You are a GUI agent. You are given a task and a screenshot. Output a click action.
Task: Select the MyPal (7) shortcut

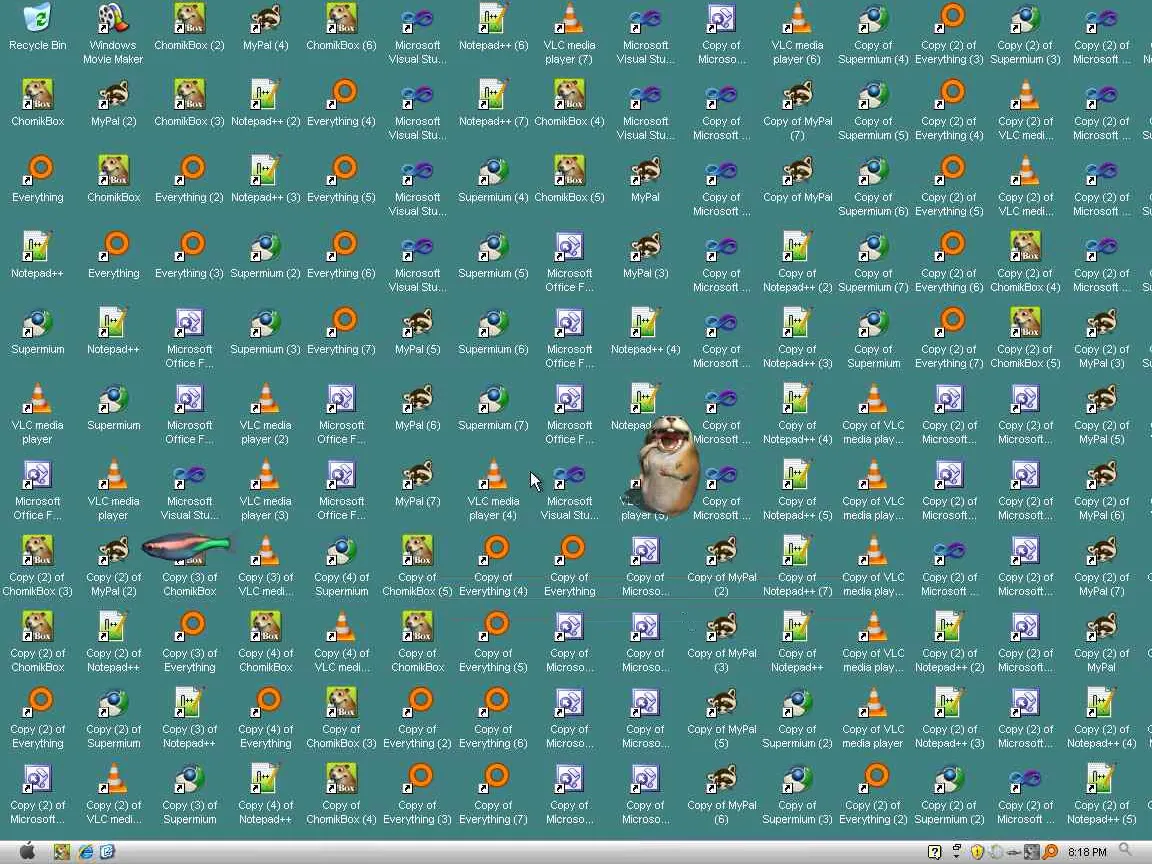pos(417,483)
